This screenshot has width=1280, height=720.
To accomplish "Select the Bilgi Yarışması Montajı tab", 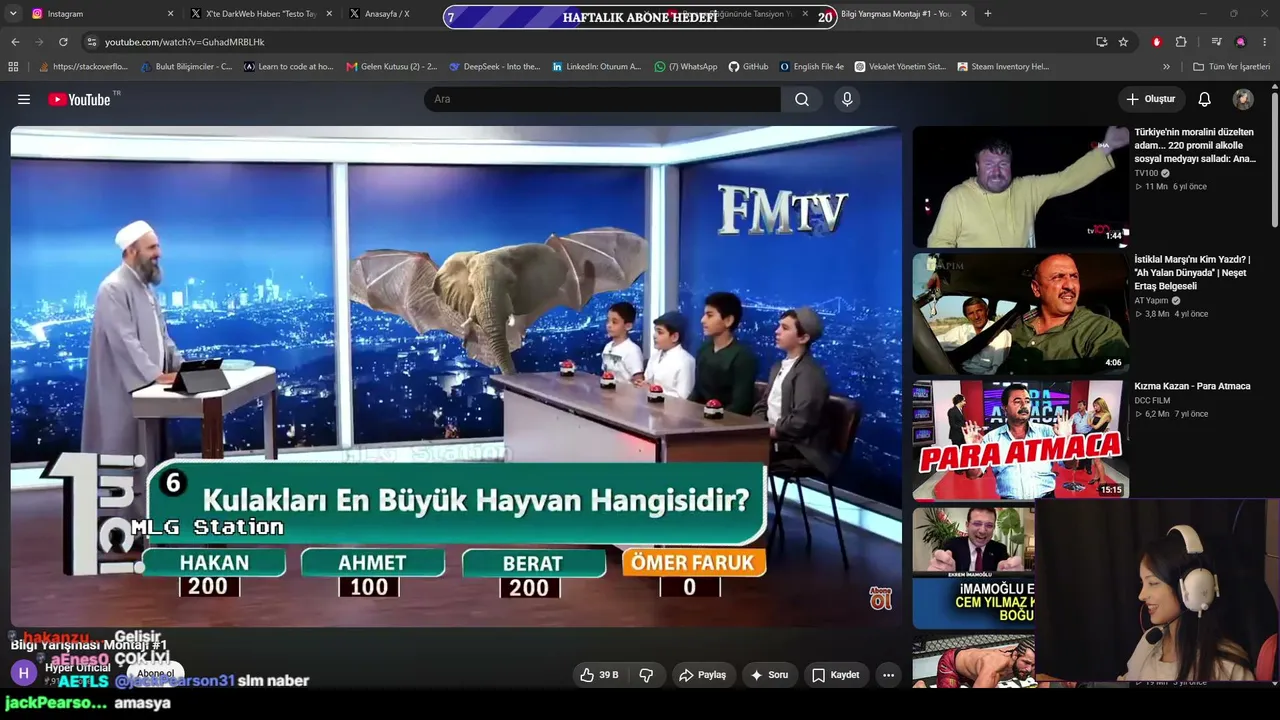I will pos(895,14).
